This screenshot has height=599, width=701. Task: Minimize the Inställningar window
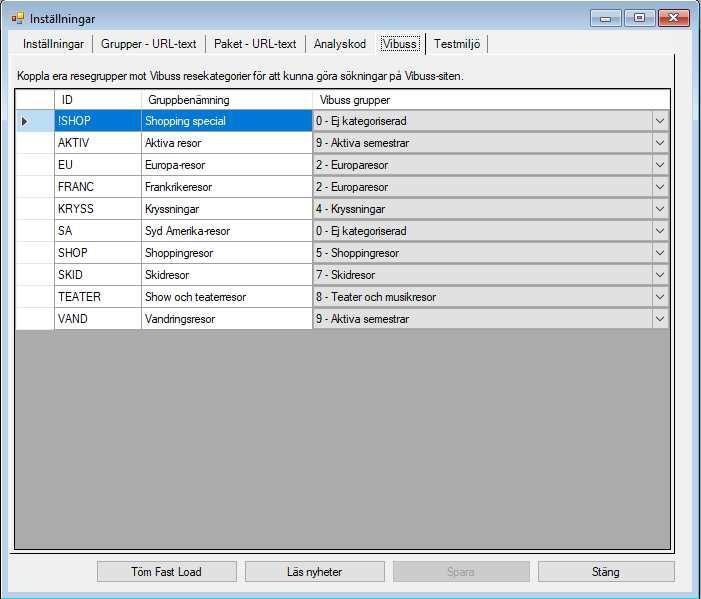click(606, 18)
